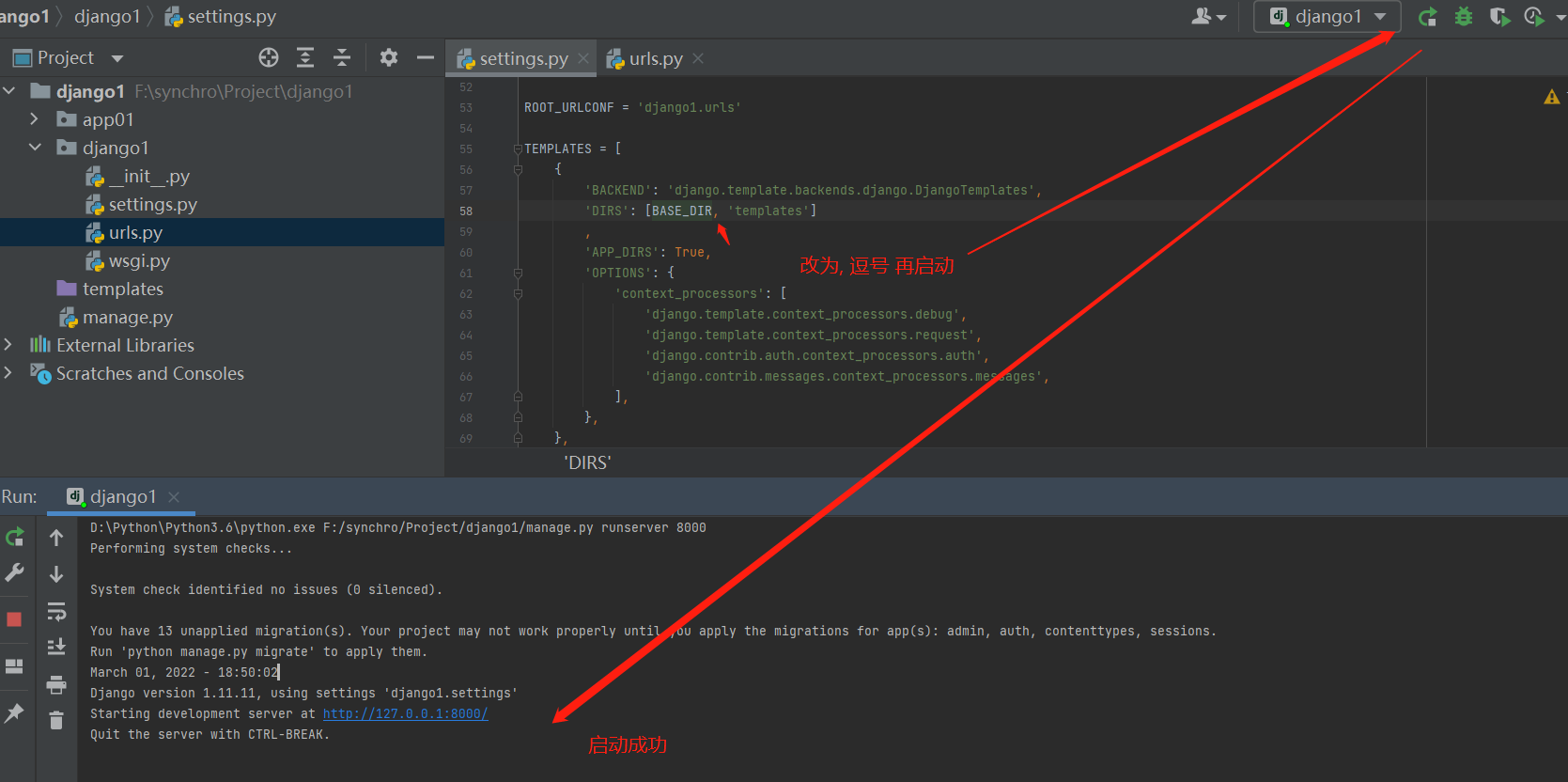Close the urls.py editor tab
This screenshot has width=1568, height=782.
coord(698,58)
